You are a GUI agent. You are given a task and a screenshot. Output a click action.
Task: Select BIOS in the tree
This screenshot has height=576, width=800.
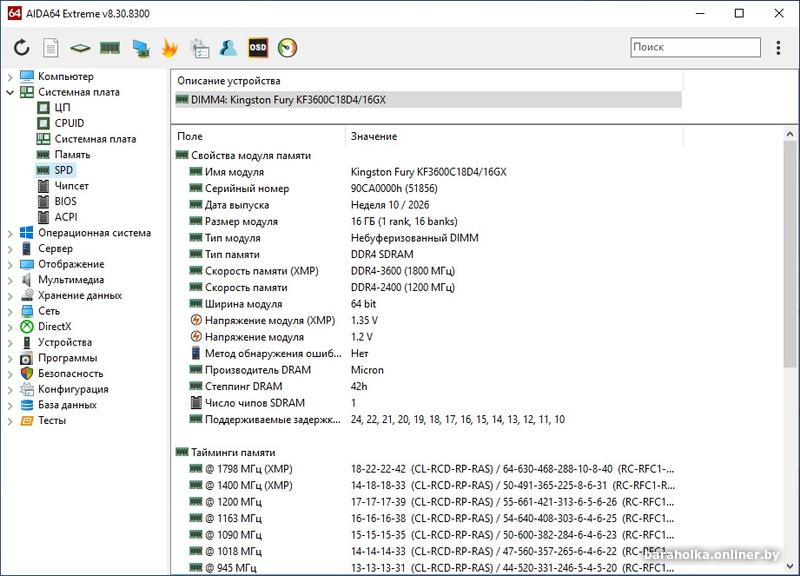point(65,201)
